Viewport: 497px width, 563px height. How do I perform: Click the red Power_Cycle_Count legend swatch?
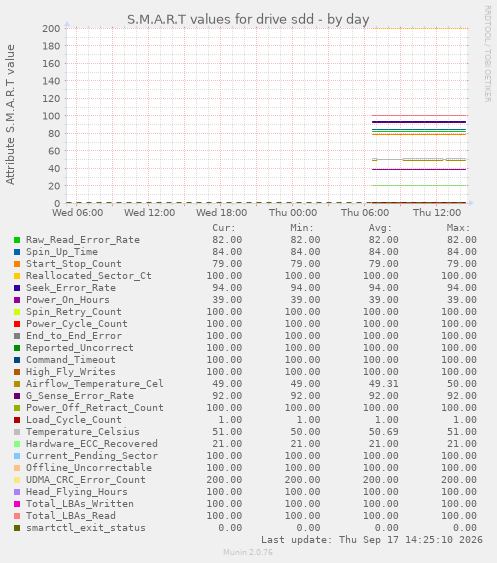[x=17, y=324]
